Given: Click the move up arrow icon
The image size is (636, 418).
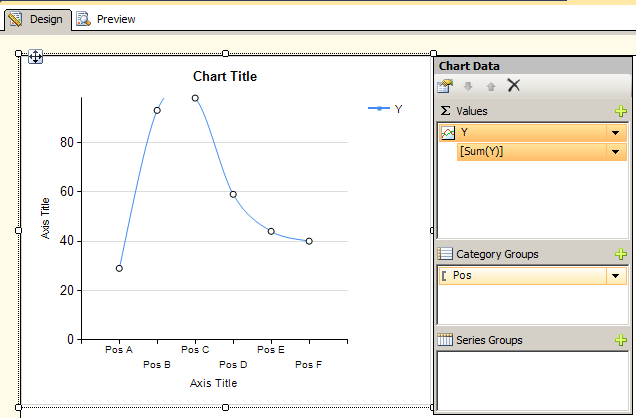Looking at the screenshot, I should [491, 86].
